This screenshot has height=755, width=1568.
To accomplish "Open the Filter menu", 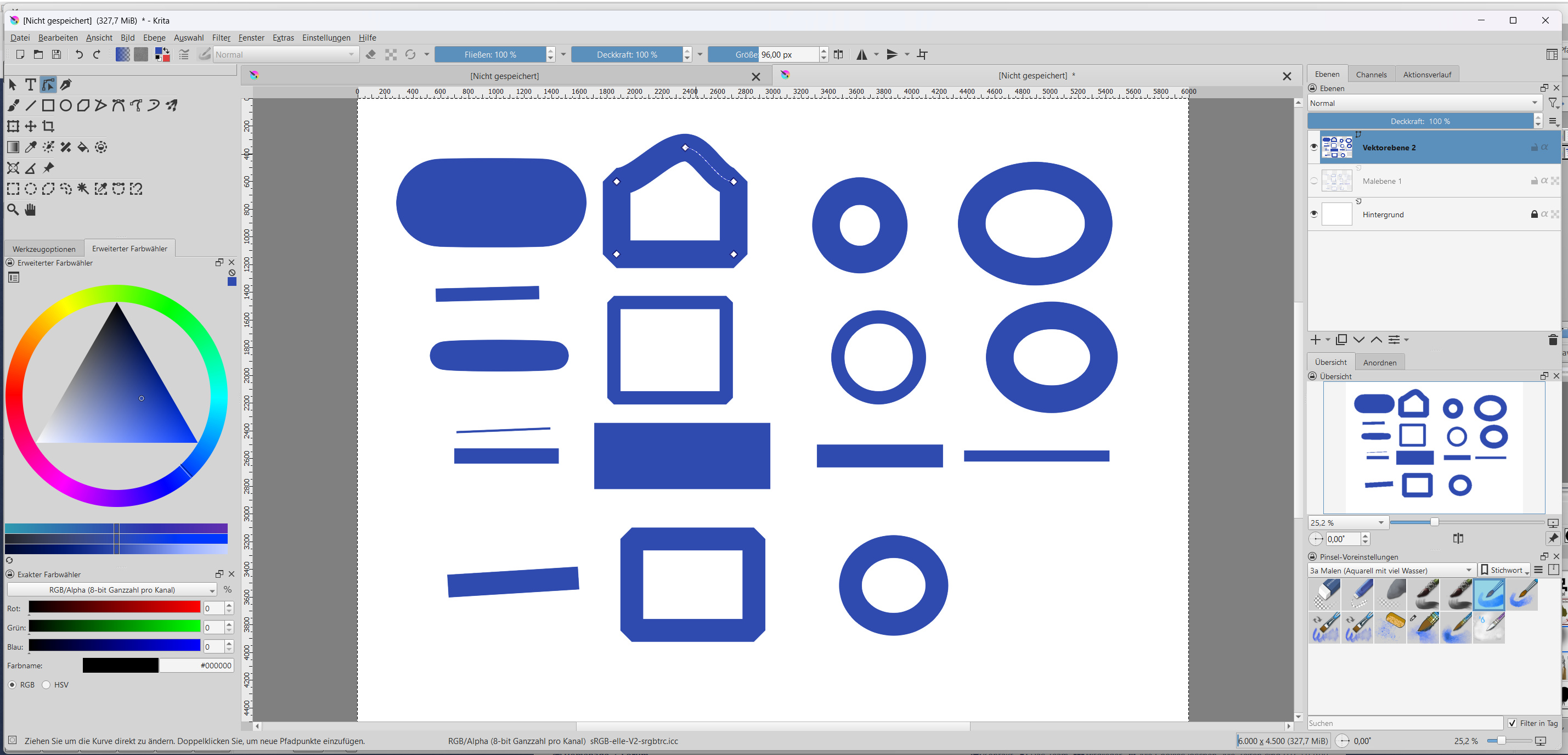I will [x=221, y=38].
